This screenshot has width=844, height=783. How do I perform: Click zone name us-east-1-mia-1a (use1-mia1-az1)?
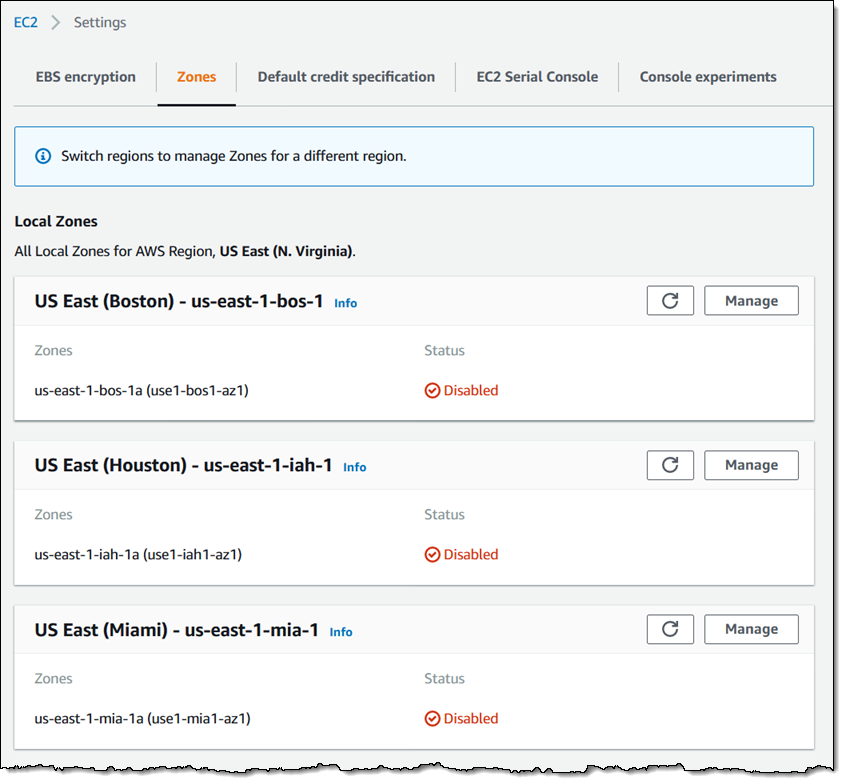(142, 719)
